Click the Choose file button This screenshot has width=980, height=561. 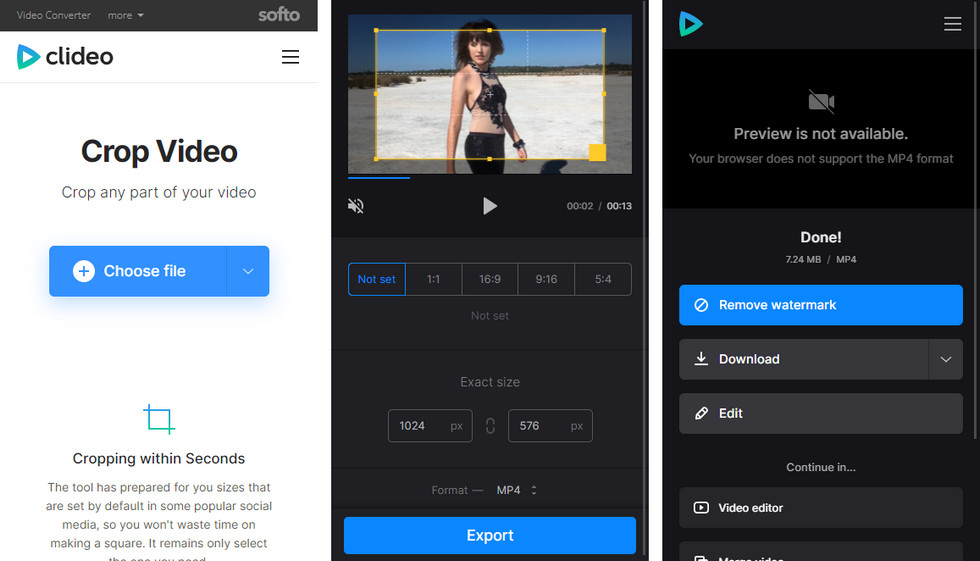138,271
